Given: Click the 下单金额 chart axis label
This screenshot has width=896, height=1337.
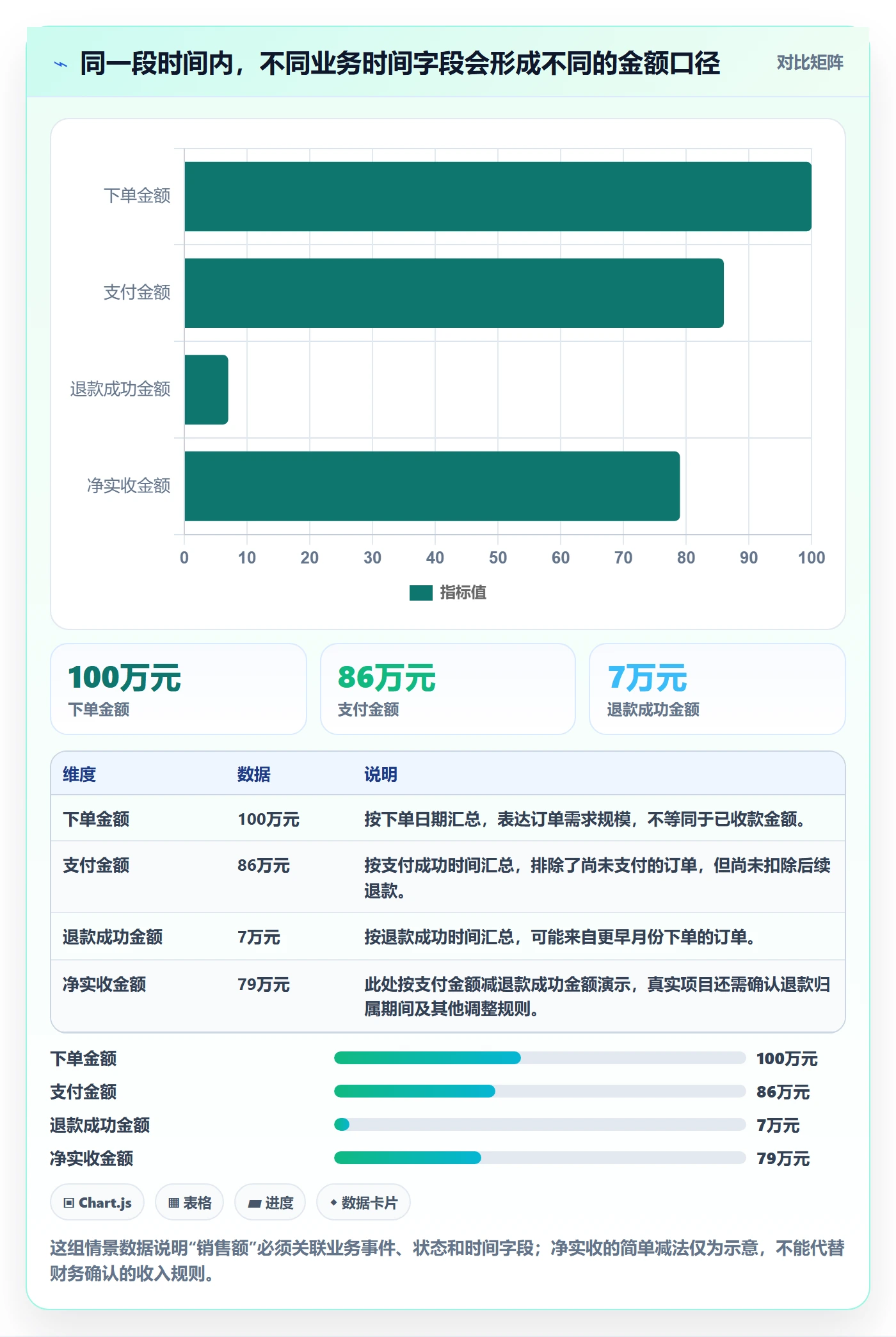Looking at the screenshot, I should (x=137, y=196).
